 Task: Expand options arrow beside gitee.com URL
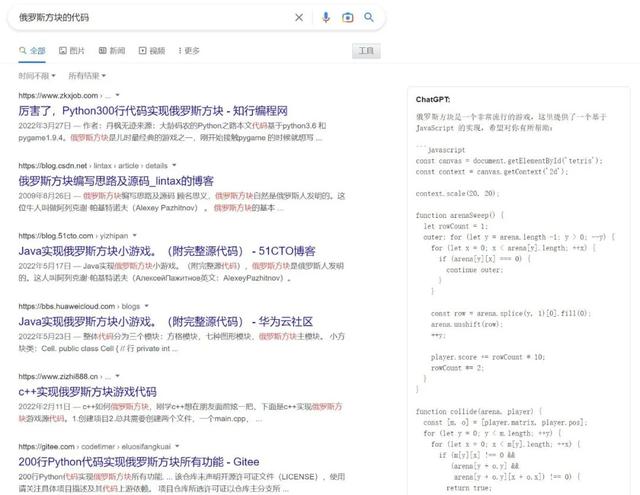pyautogui.click(x=177, y=446)
